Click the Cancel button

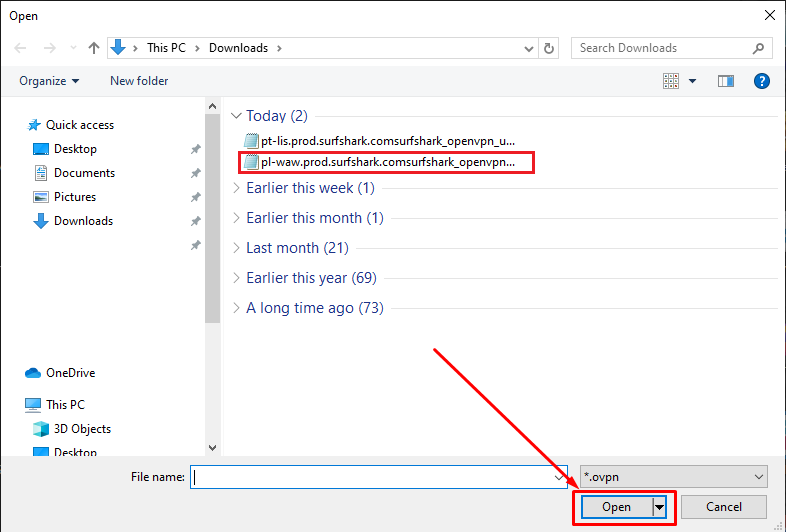pyautogui.click(x=724, y=507)
